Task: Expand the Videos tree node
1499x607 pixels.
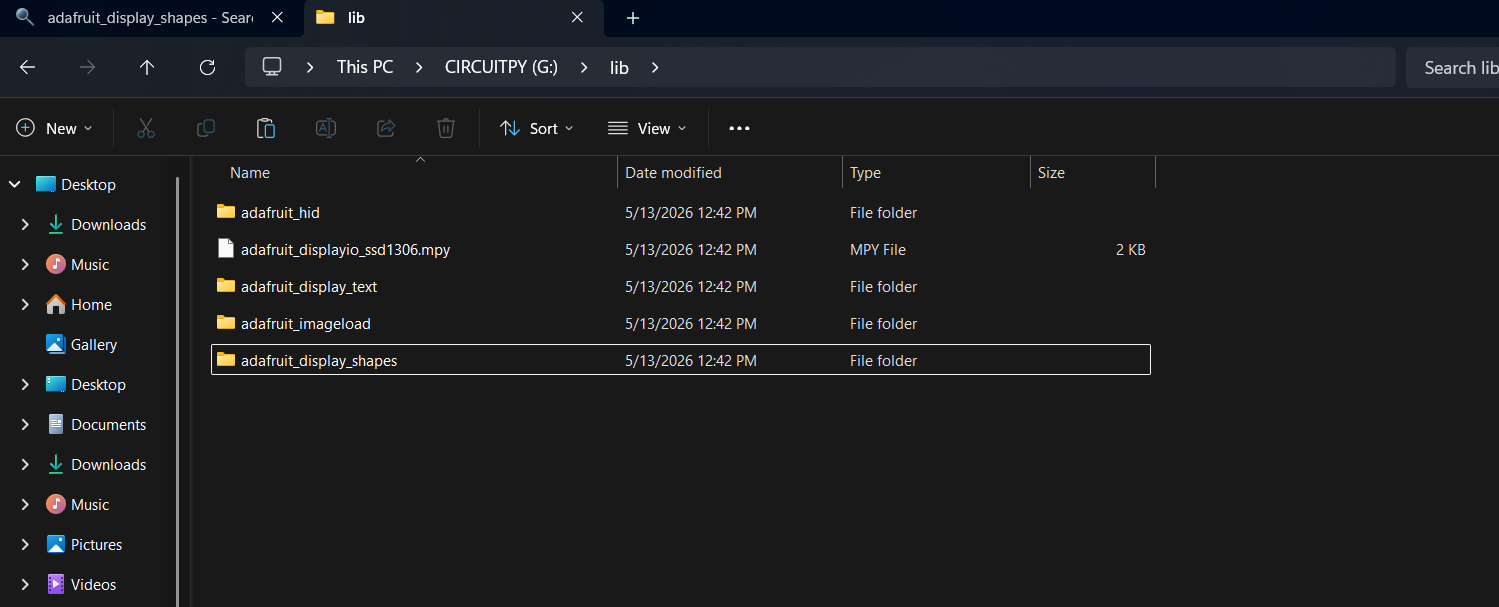Action: pos(25,584)
